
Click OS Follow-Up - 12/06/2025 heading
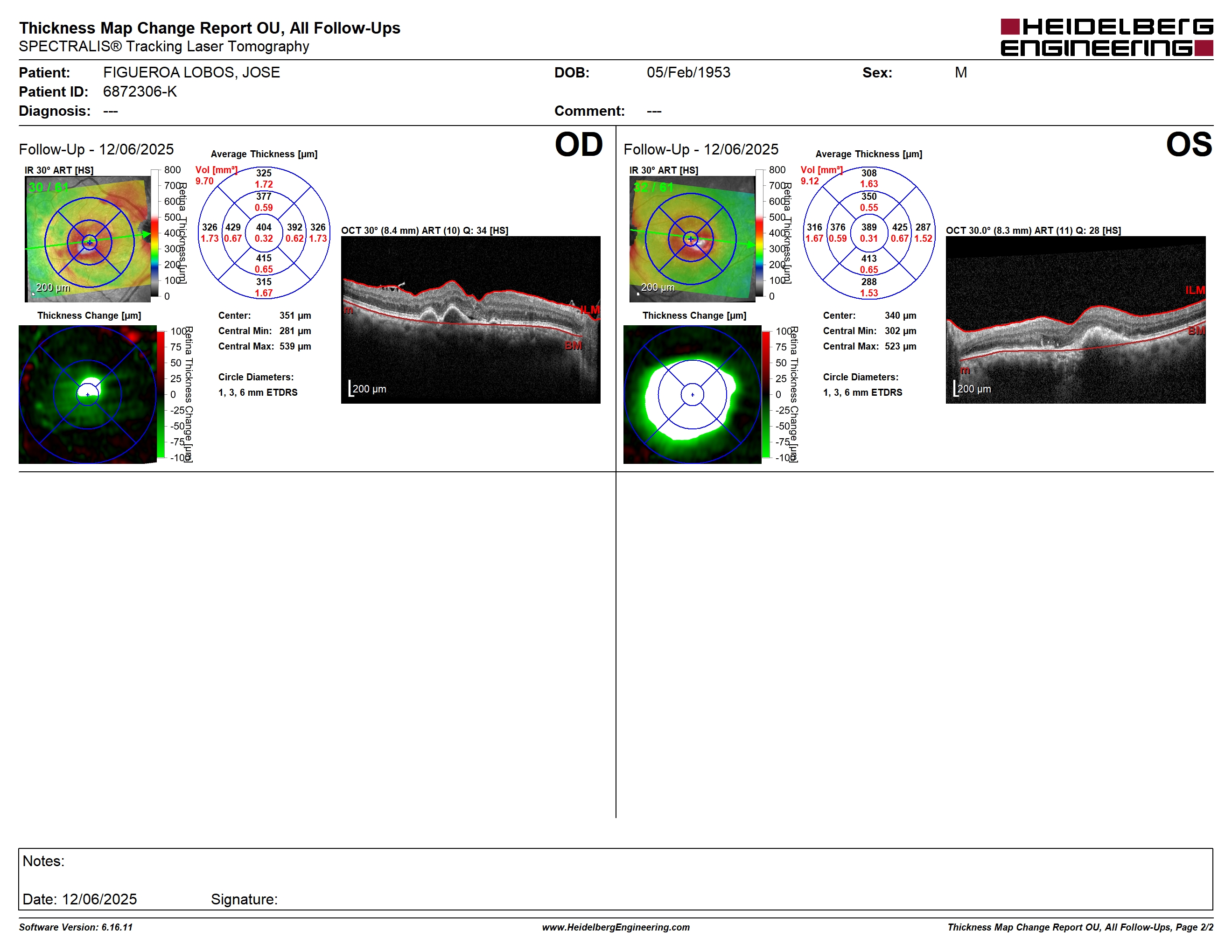[x=701, y=149]
